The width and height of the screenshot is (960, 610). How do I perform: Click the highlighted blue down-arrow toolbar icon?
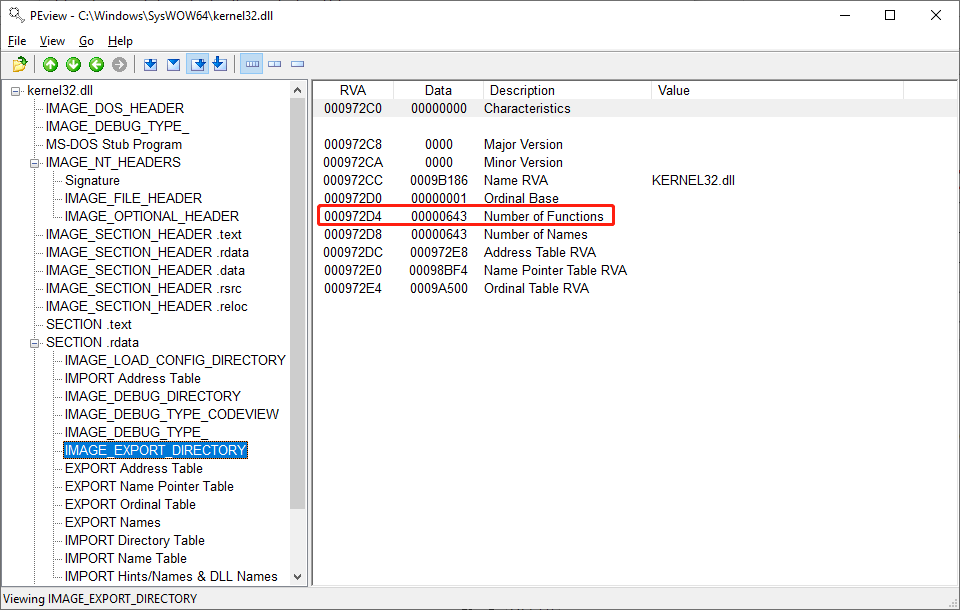coord(198,65)
